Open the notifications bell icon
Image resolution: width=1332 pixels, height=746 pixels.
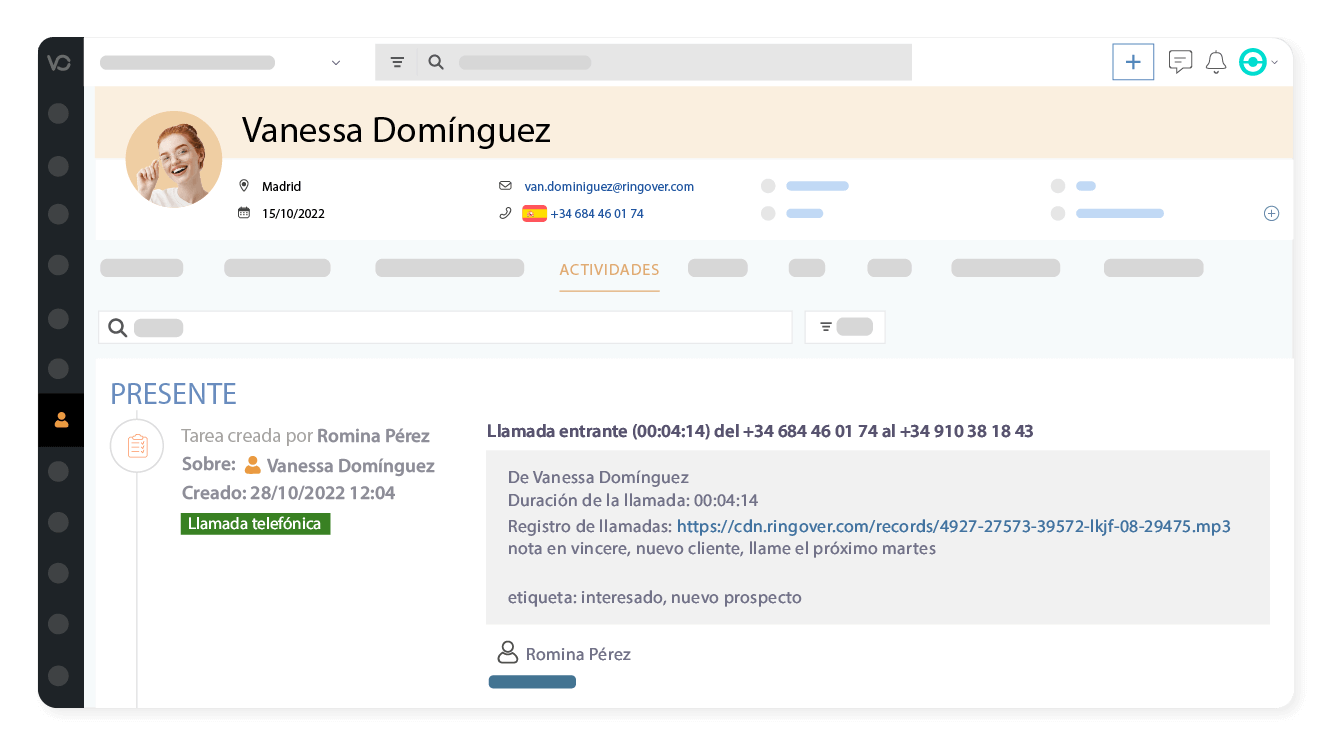pos(1216,62)
